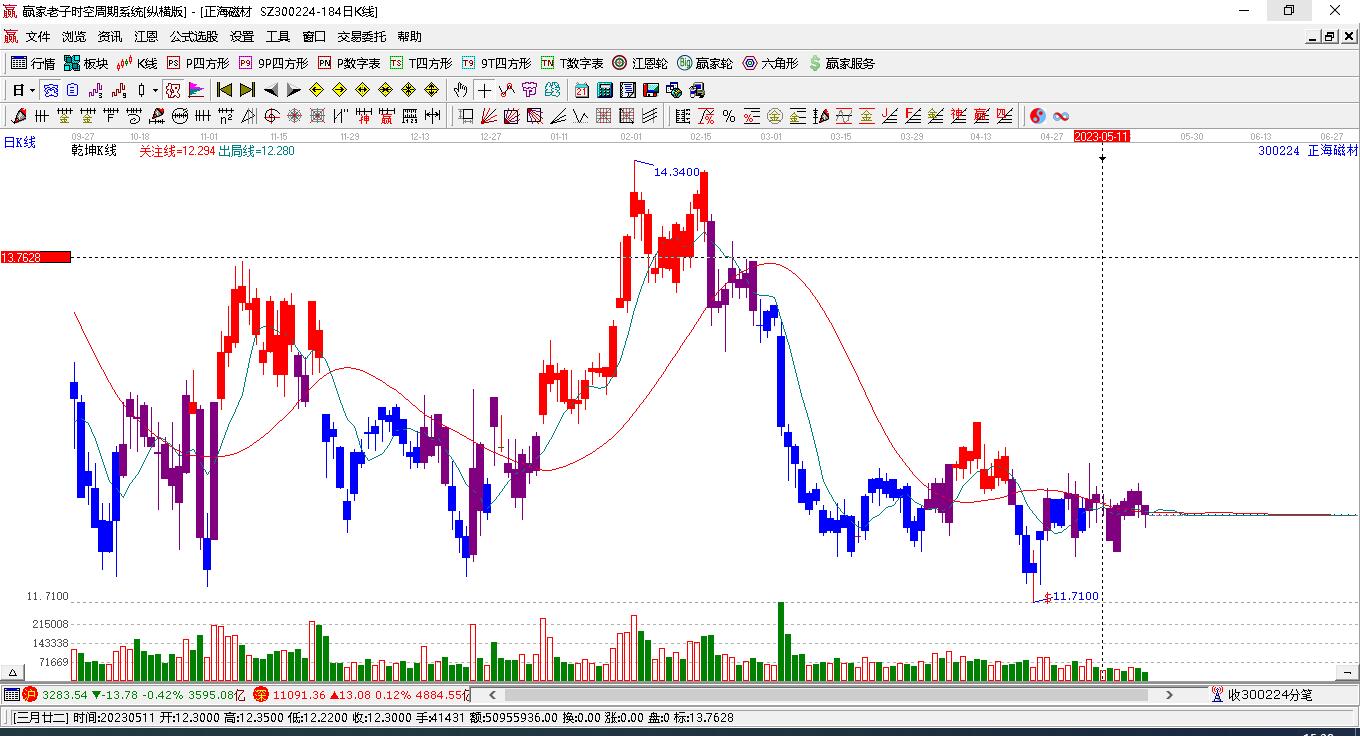
Task: Jump to last bar icon
Action: point(247,90)
